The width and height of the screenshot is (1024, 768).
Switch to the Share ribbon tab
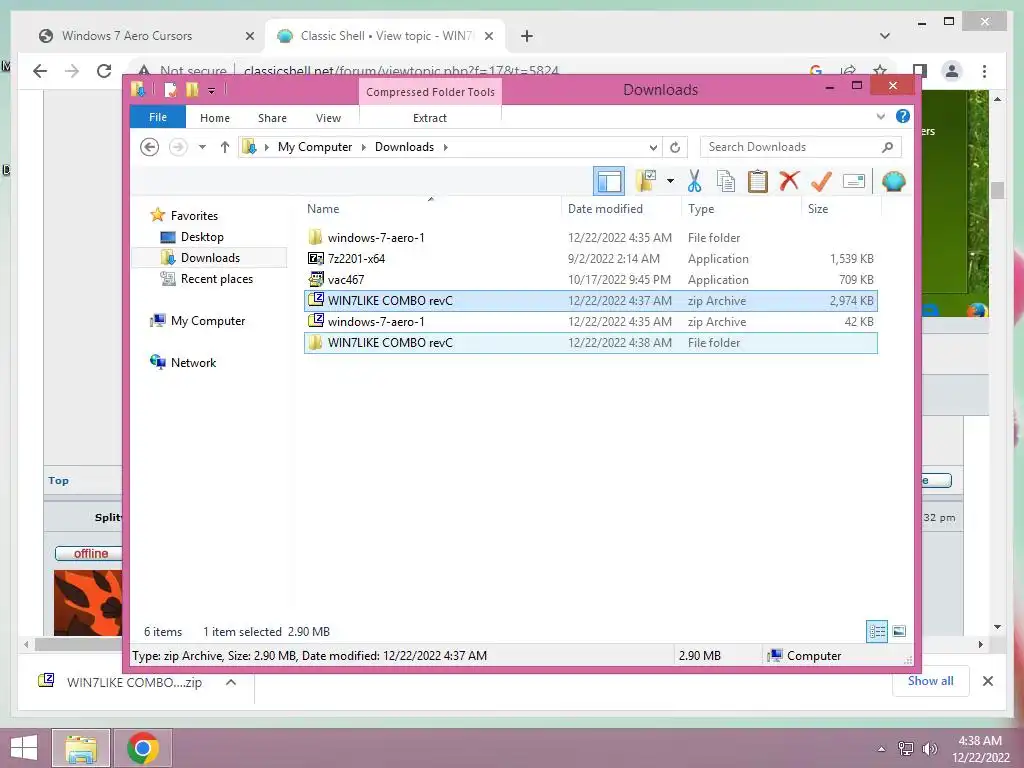point(272,118)
